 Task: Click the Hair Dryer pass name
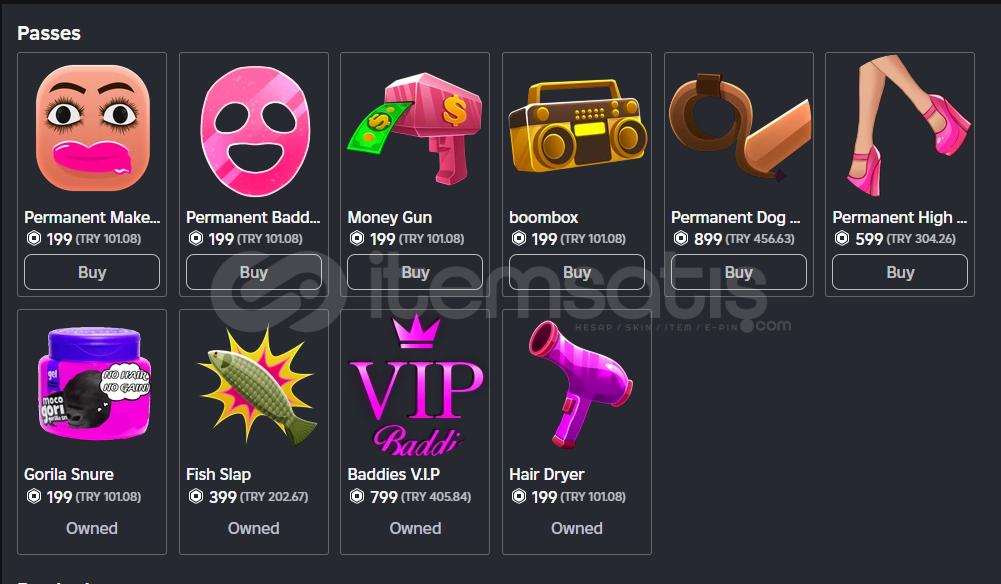[546, 474]
